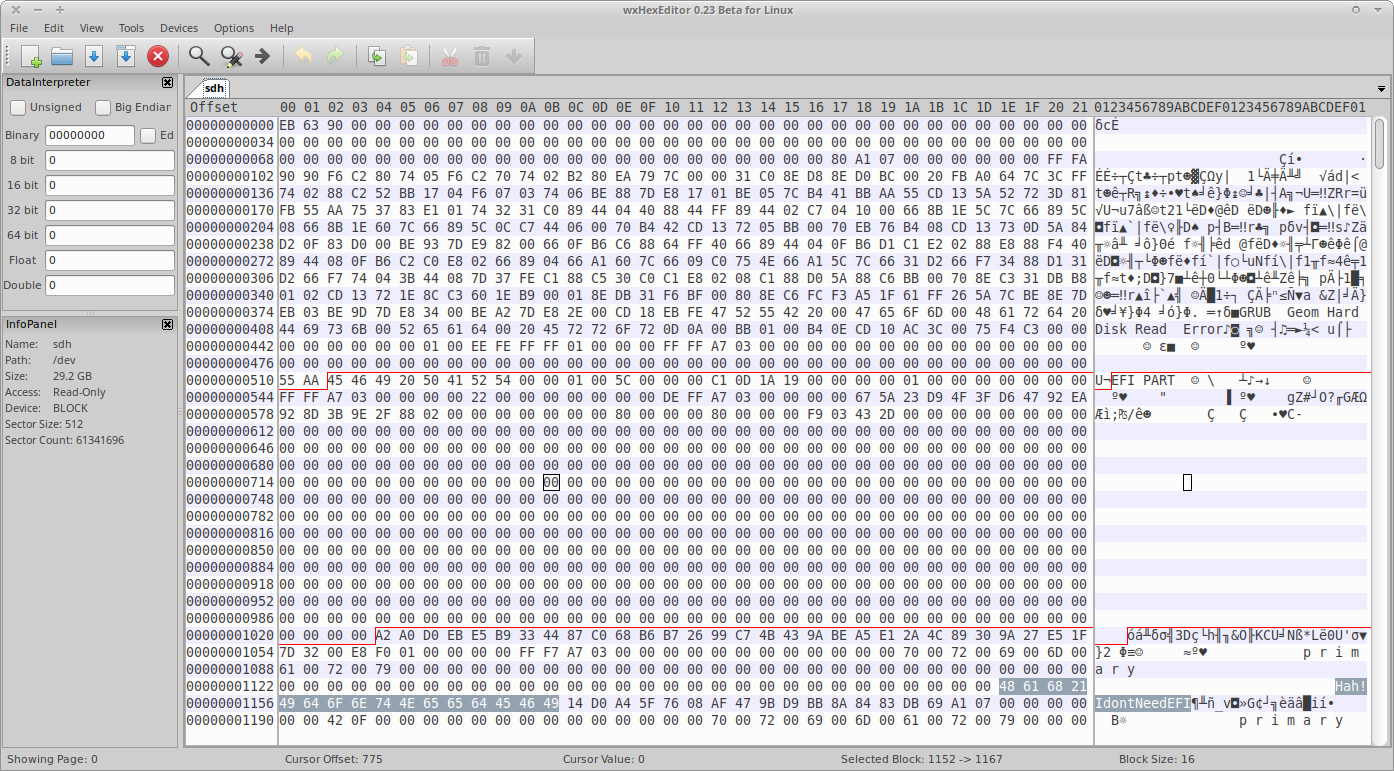Close the InfoPanel
Image resolution: width=1394 pixels, height=771 pixels.
coord(167,324)
